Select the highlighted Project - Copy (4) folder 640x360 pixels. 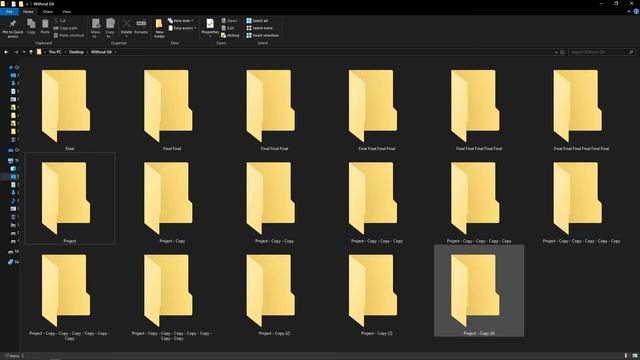coord(479,291)
